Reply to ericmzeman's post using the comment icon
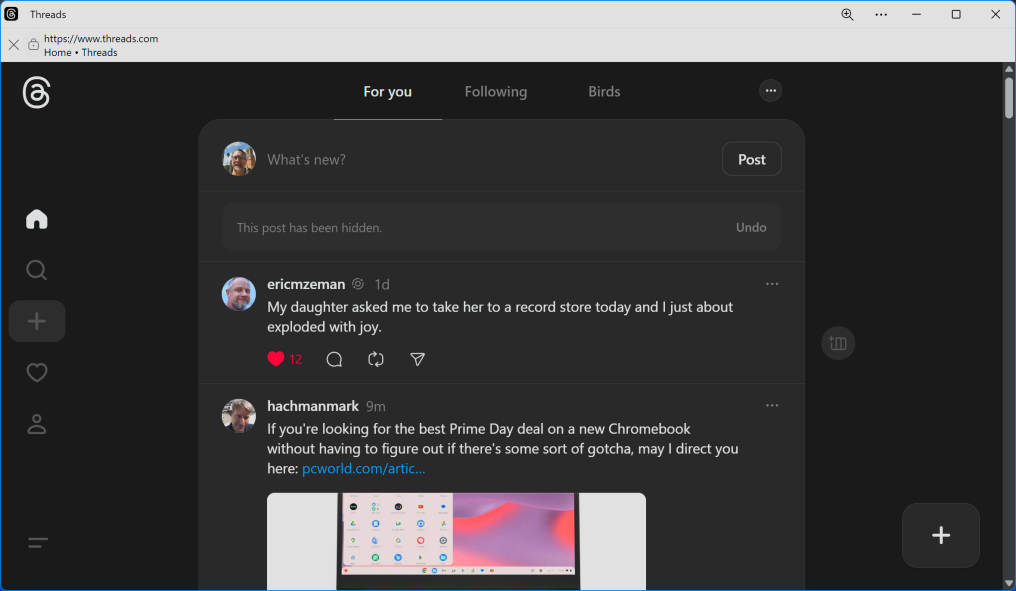The height and width of the screenshot is (591, 1016). tap(334, 359)
